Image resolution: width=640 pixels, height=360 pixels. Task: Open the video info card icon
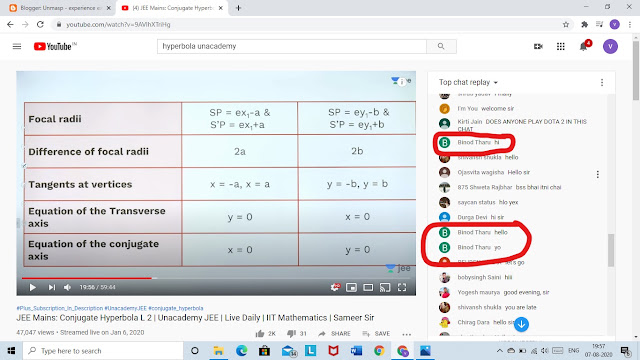click(x=402, y=82)
